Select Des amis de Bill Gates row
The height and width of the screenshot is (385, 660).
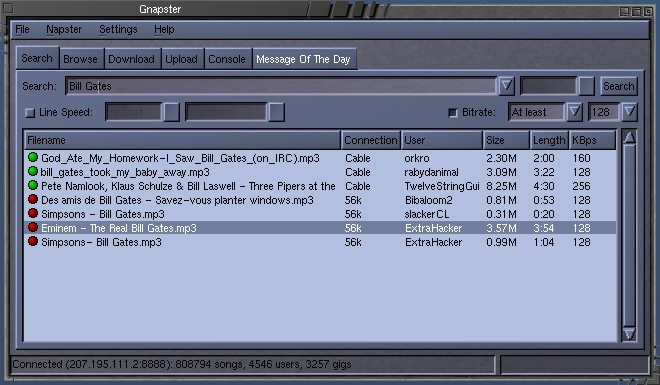[320, 200]
